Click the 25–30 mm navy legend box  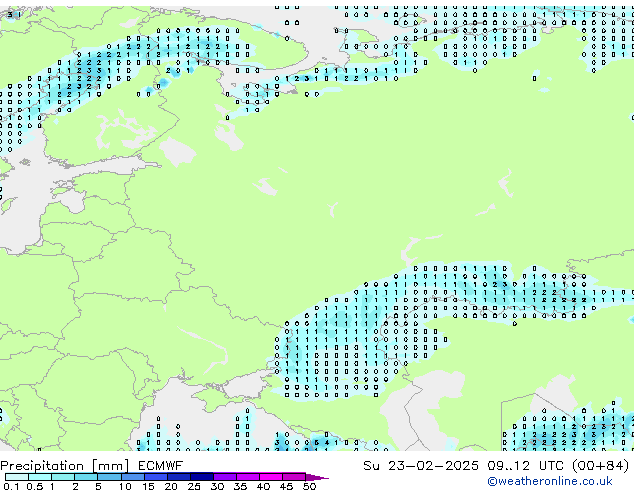tap(202, 477)
